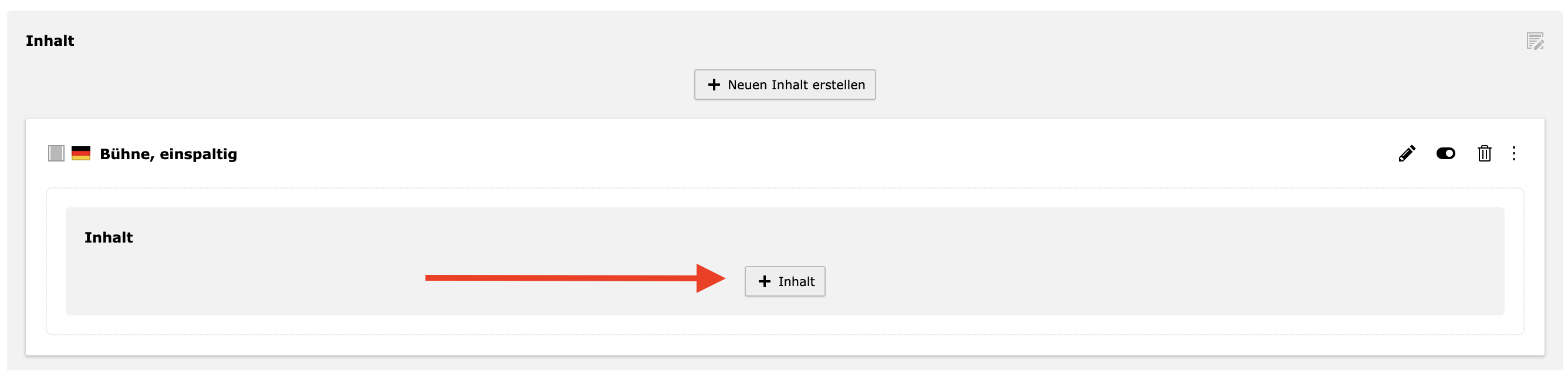The height and width of the screenshot is (370, 1568).
Task: Open the column edit icon beside top Inhalt
Action: click(1535, 41)
